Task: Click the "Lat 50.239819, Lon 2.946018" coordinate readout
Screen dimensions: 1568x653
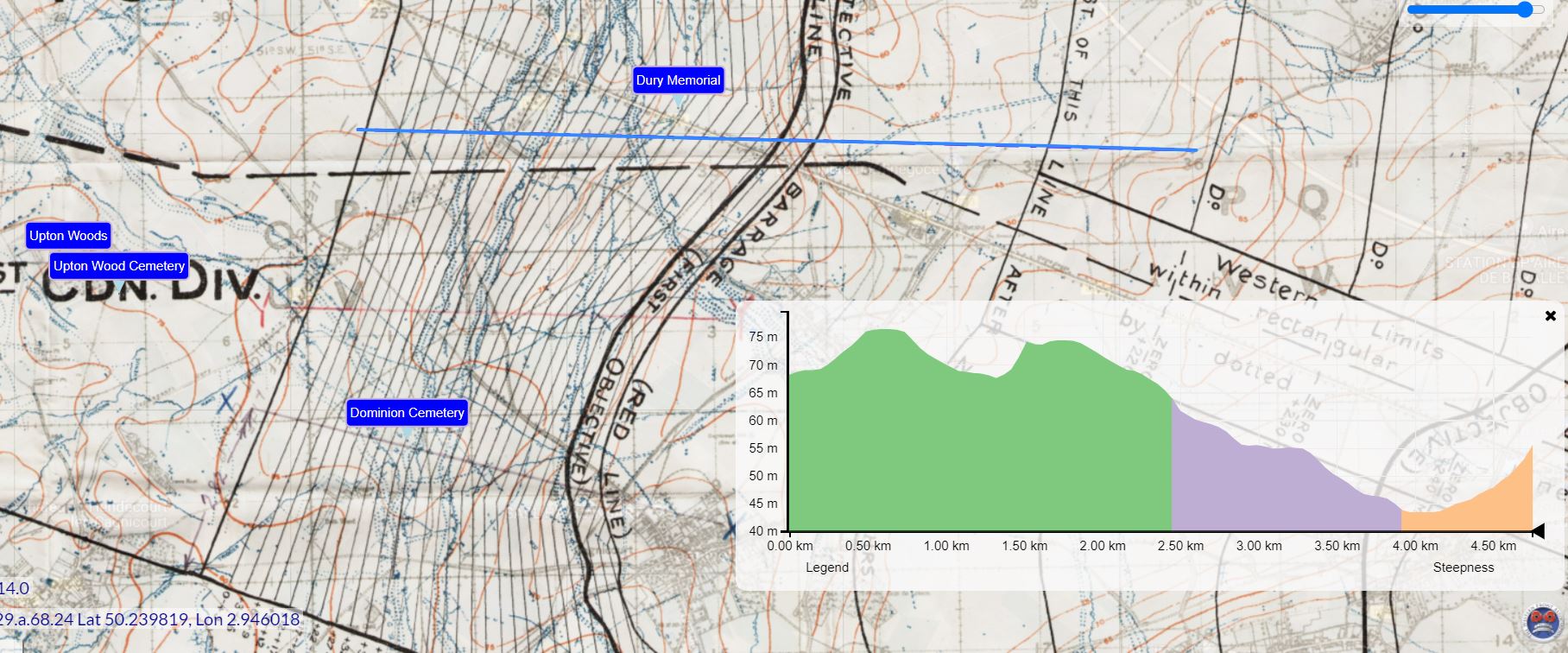Action: (x=189, y=619)
